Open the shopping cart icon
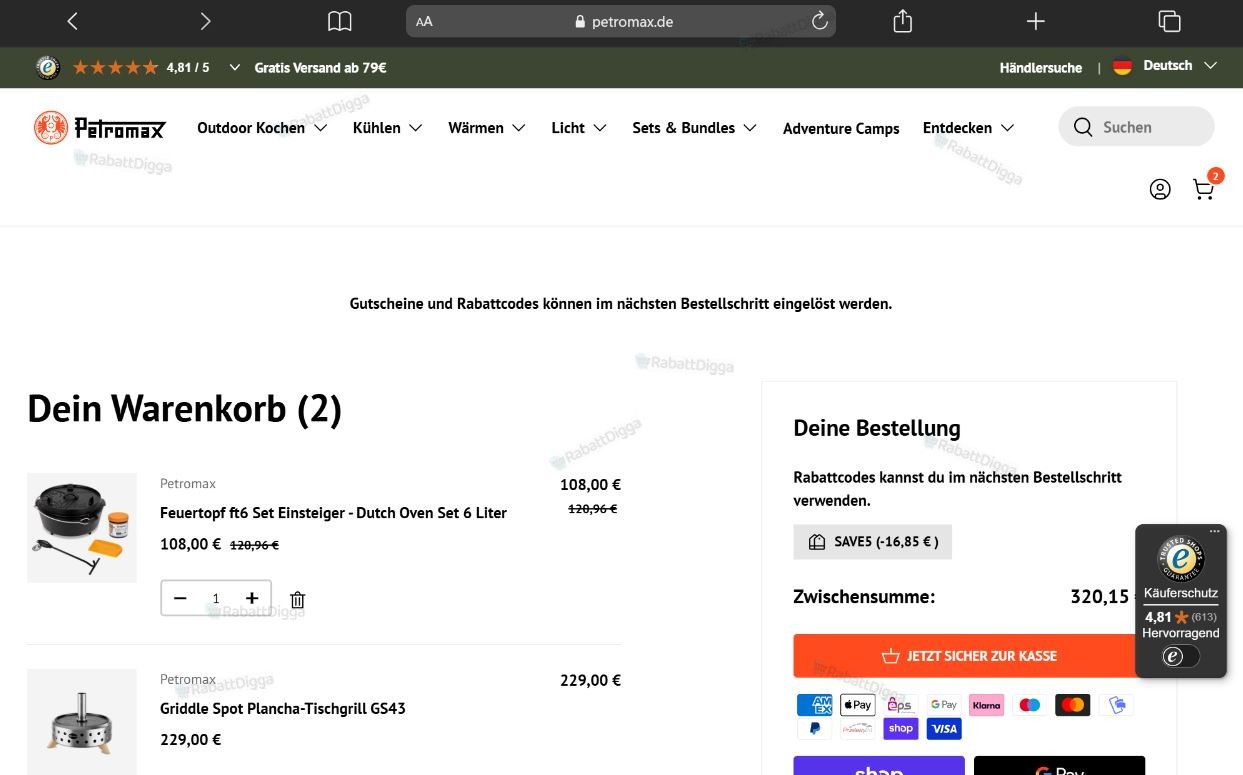1243x775 pixels. 1204,189
